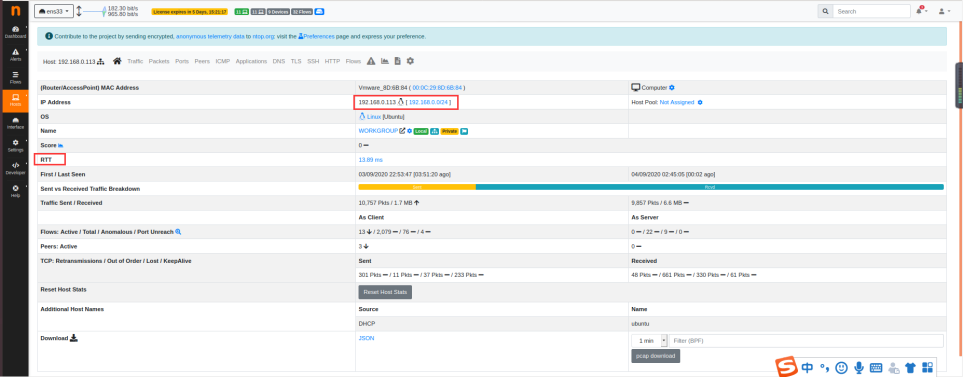Click network map icon beside Host 192.168.0.113

[x=100, y=61]
